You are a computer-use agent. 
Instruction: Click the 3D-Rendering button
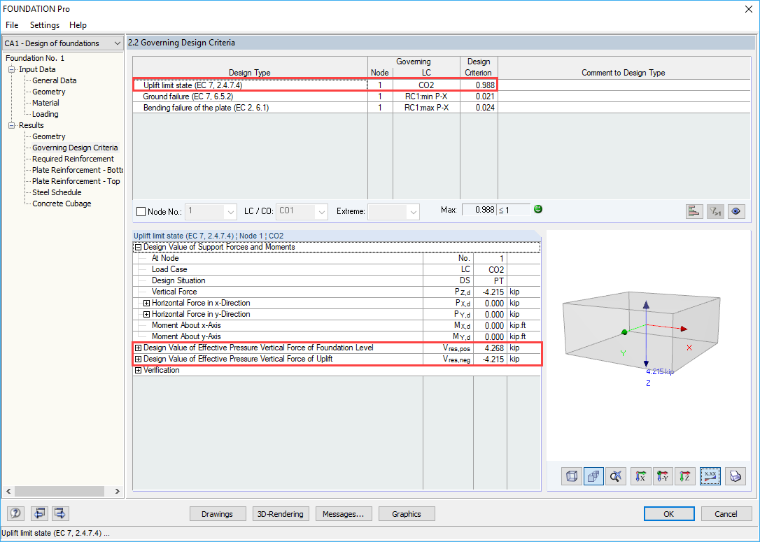(280, 514)
